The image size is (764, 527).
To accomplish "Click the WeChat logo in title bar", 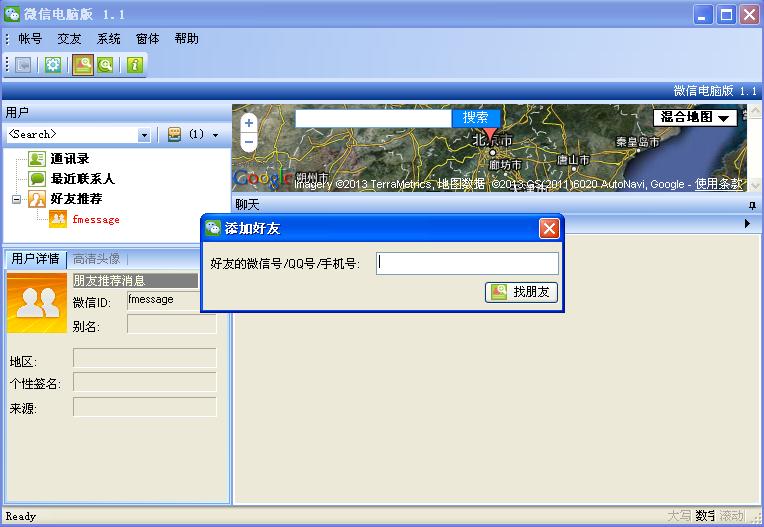I will (x=12, y=14).
